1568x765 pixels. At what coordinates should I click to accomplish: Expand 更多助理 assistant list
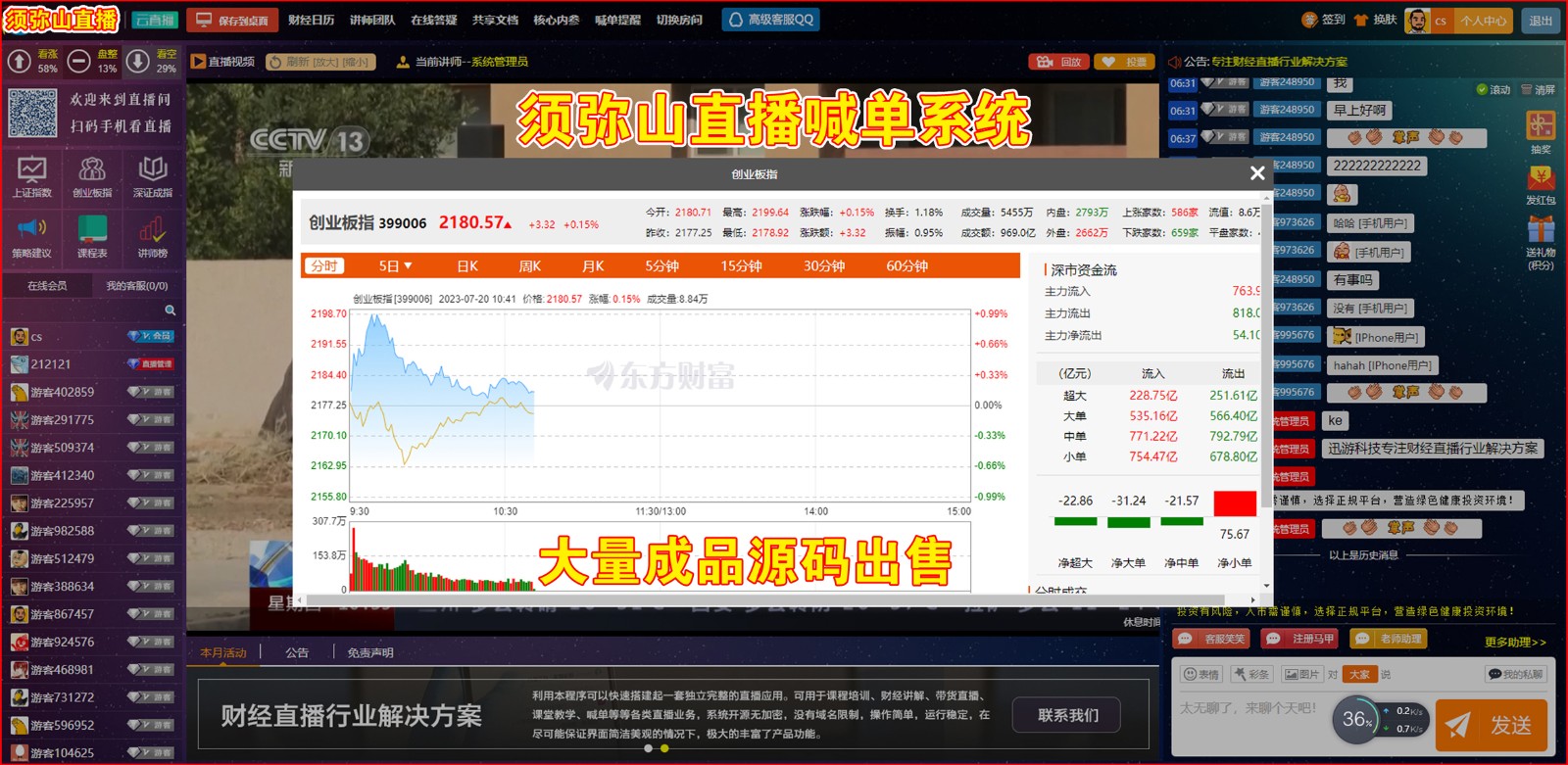(x=1514, y=643)
